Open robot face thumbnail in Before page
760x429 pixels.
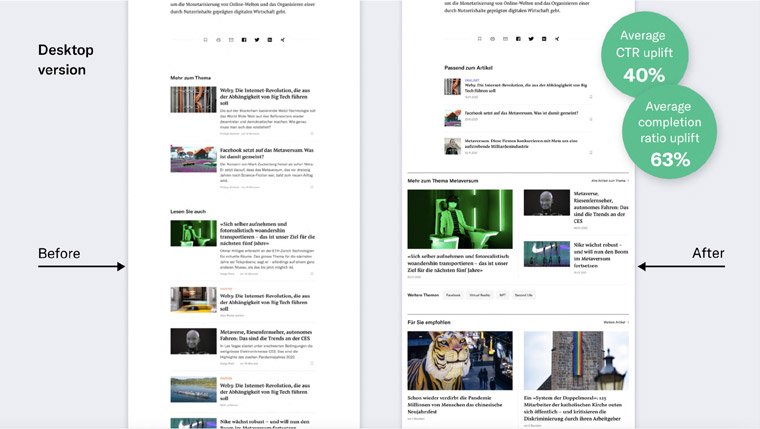tap(193, 341)
